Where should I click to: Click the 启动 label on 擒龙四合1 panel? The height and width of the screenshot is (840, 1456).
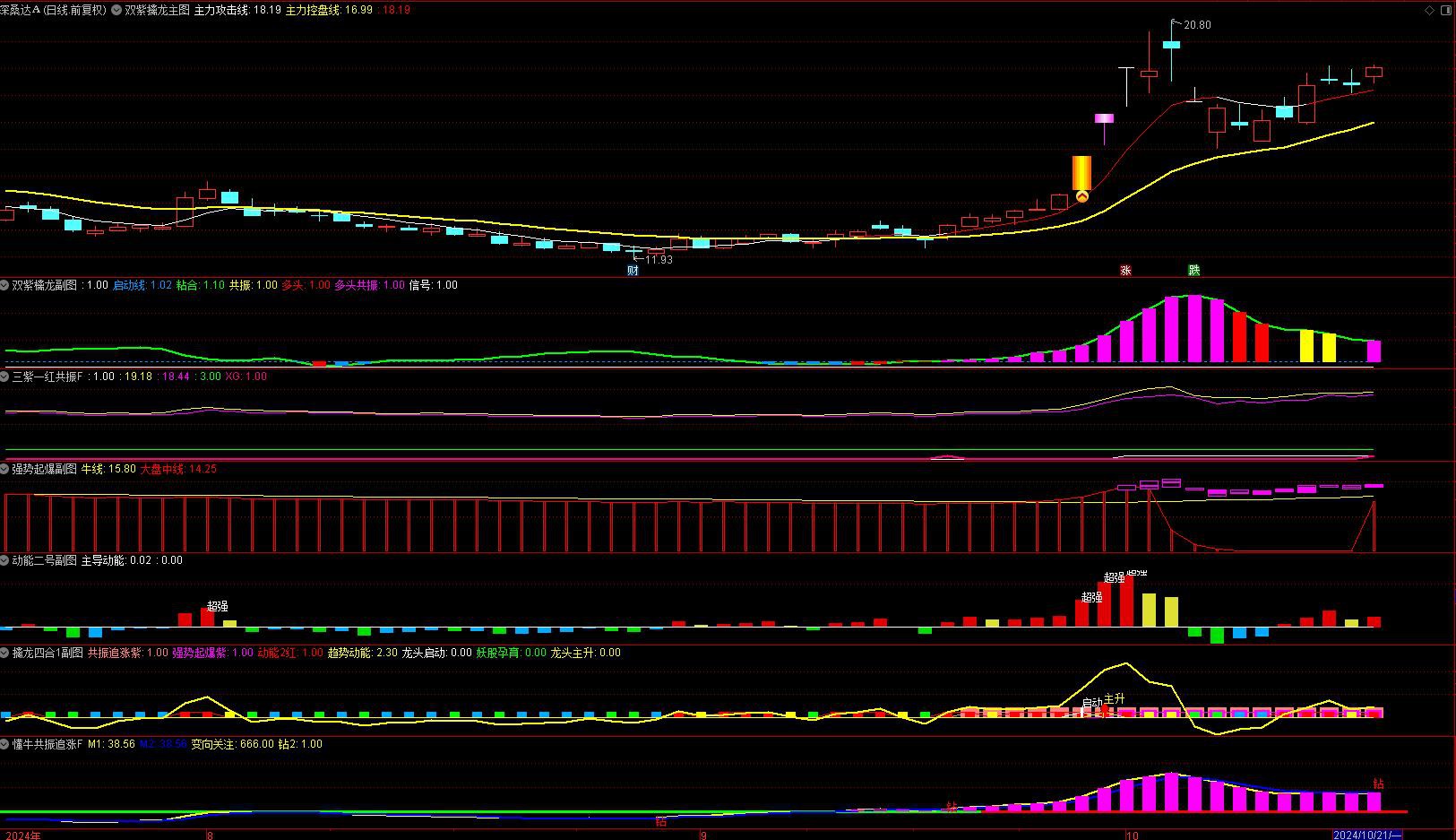1092,704
